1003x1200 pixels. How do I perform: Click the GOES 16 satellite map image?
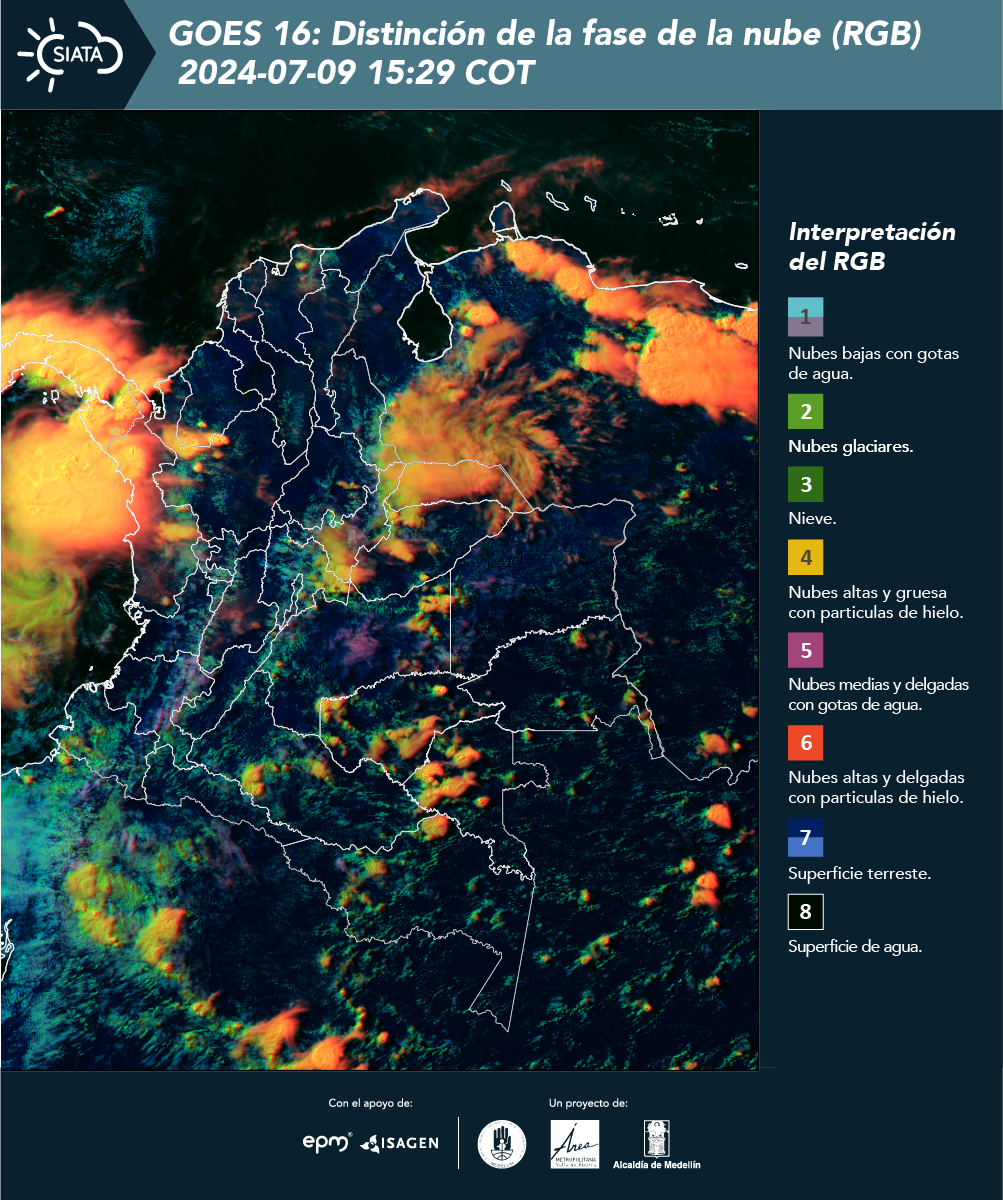point(379,590)
